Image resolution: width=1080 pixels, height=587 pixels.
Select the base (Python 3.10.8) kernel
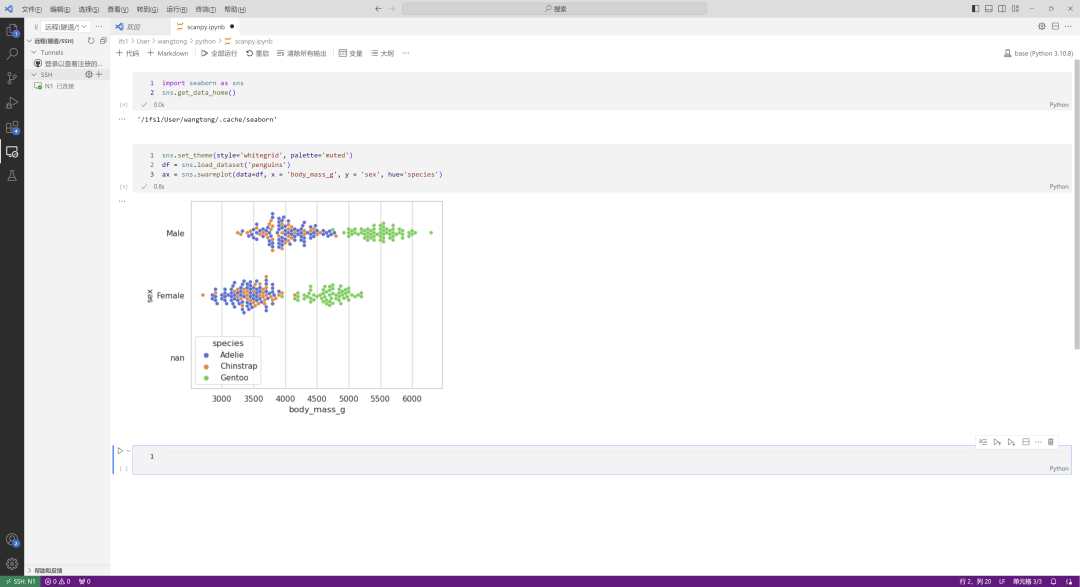pos(1038,53)
